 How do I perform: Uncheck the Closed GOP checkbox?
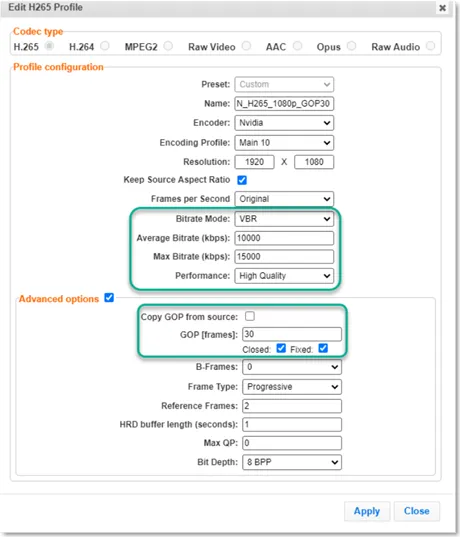tap(281, 348)
